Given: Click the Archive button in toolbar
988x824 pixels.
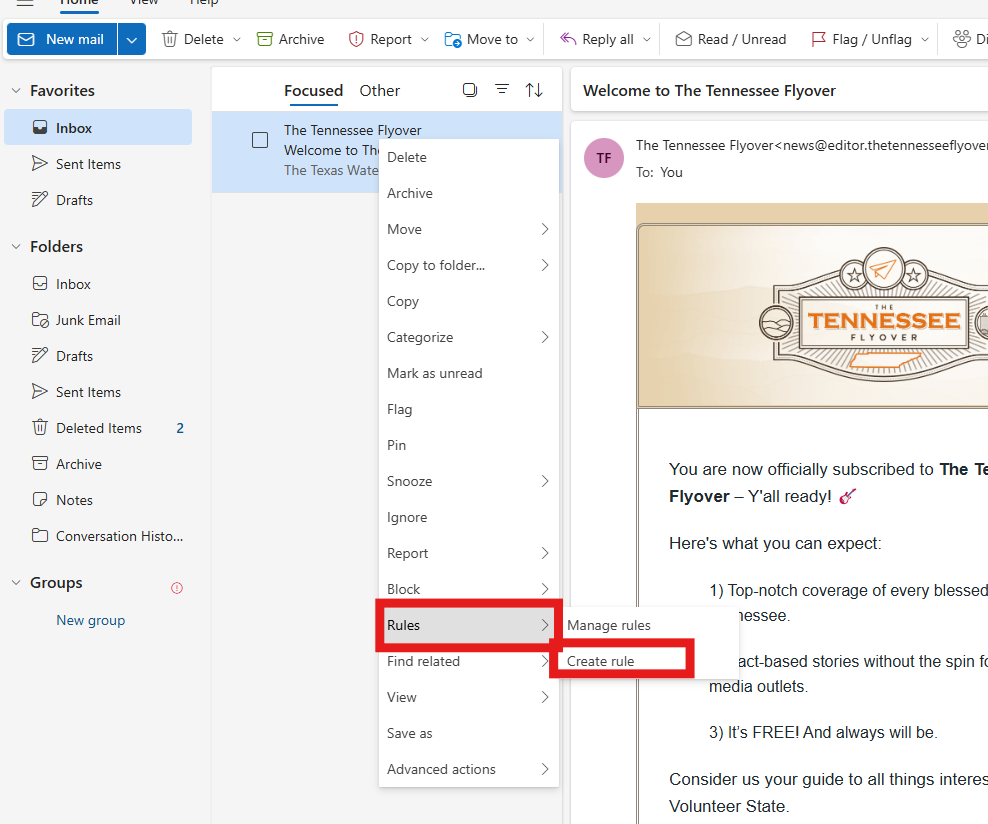Looking at the screenshot, I should tap(290, 39).
